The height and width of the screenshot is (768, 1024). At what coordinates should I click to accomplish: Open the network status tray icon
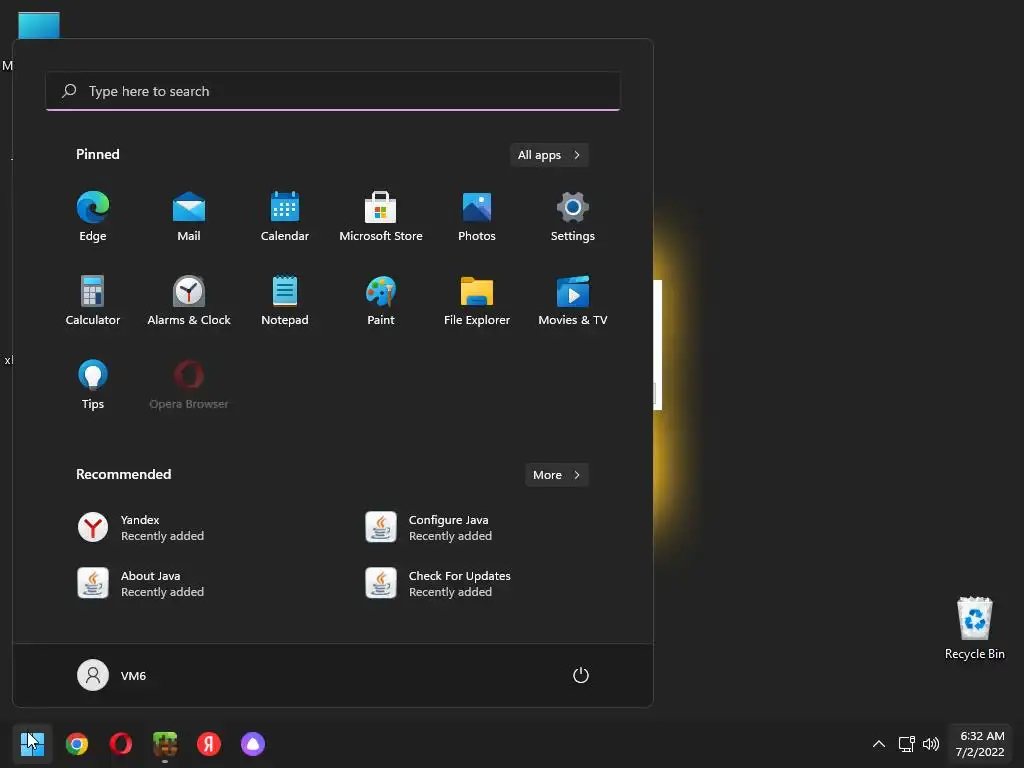906,744
